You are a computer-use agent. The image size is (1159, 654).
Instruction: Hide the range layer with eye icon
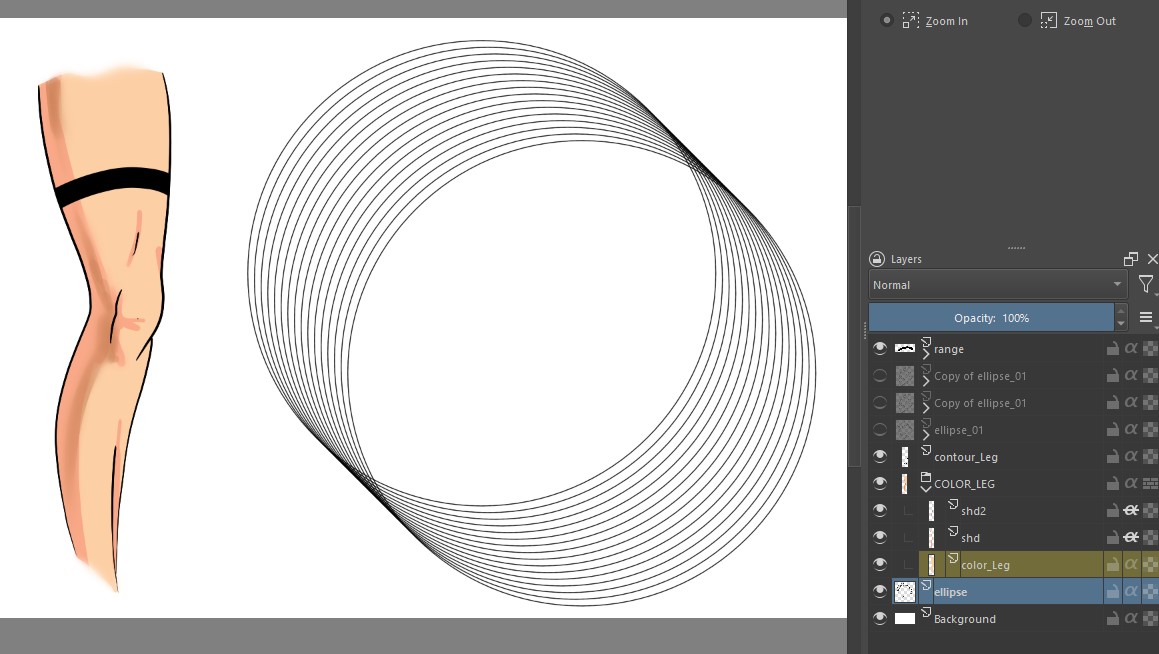pyautogui.click(x=880, y=349)
